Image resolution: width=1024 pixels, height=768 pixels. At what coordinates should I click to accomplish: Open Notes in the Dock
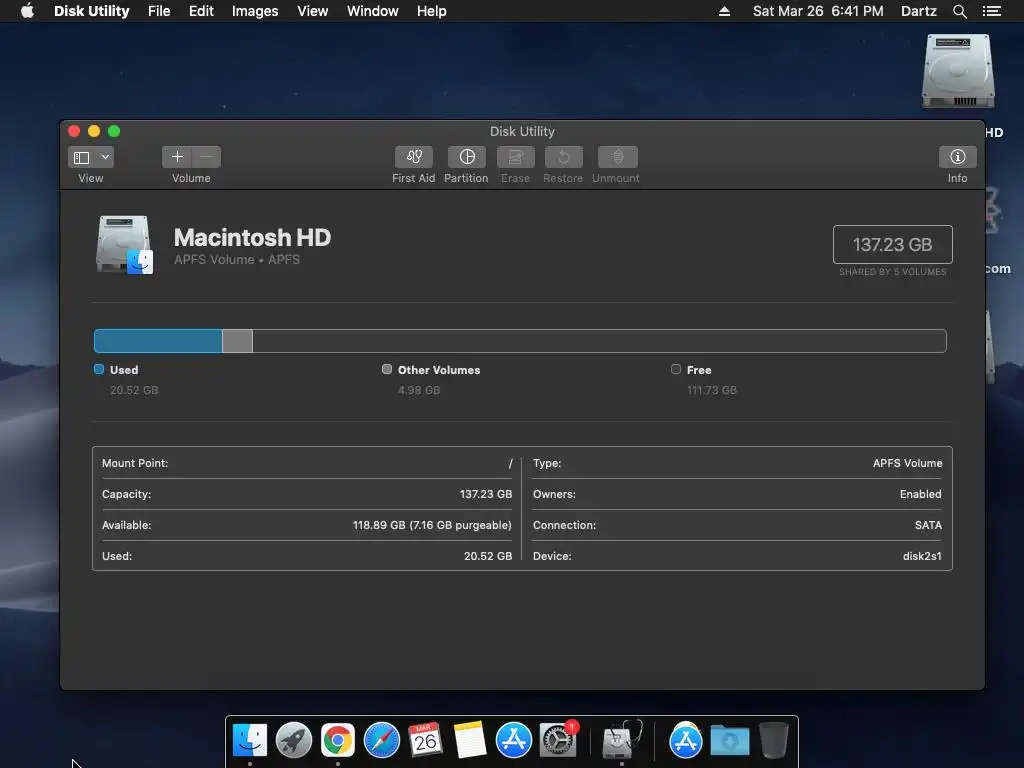[470, 740]
